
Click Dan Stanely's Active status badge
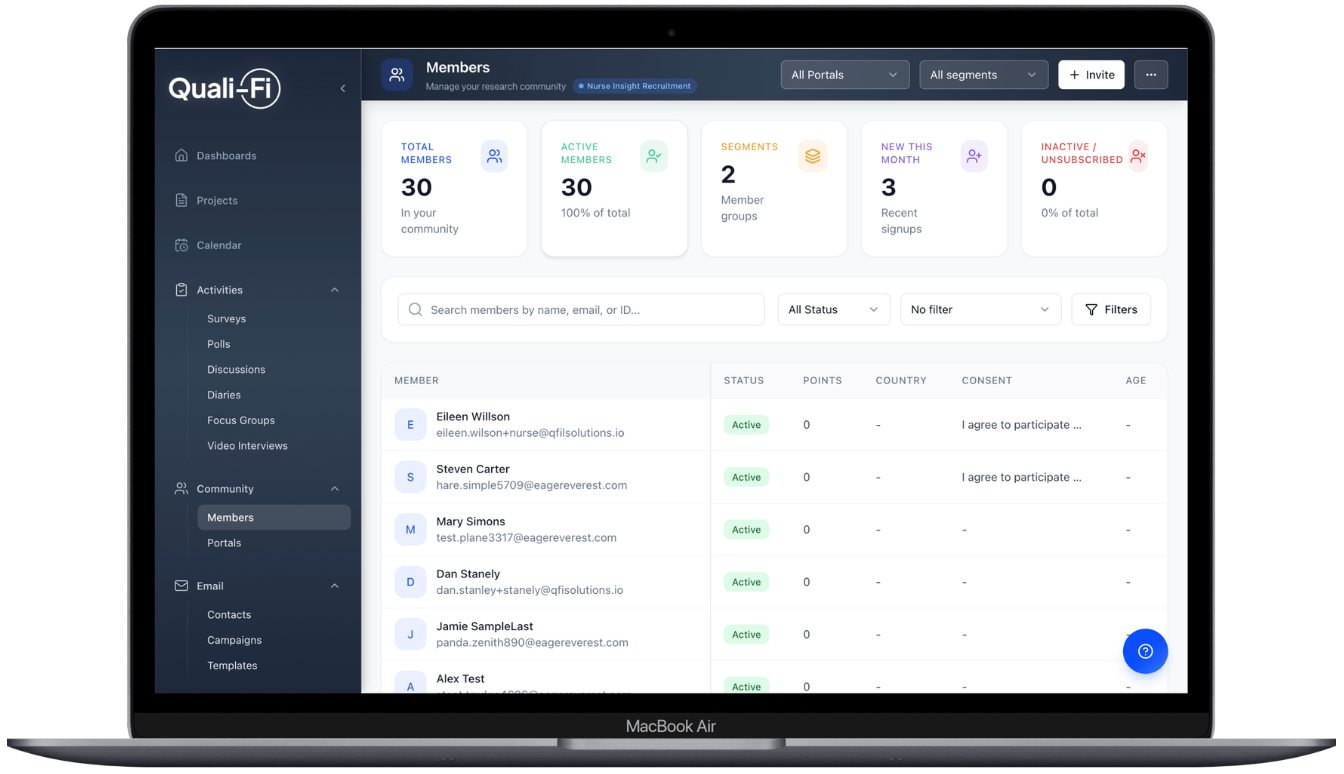pos(746,582)
